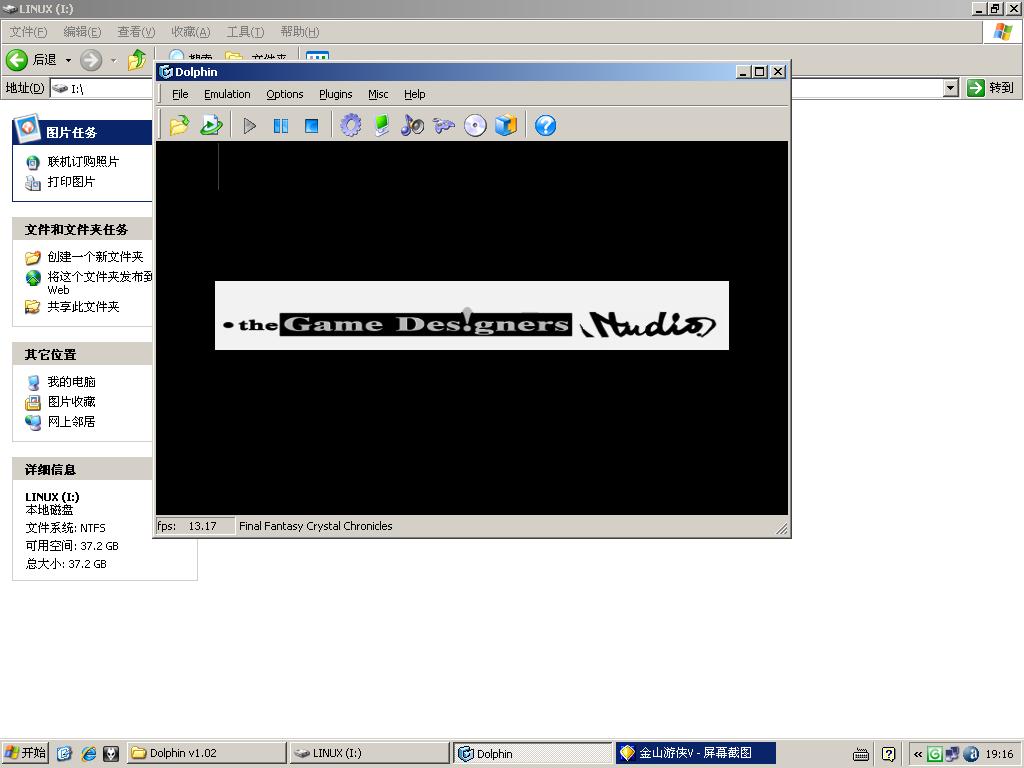Click the first quick launch icon beside 开始
This screenshot has width=1024, height=768.
[64, 753]
